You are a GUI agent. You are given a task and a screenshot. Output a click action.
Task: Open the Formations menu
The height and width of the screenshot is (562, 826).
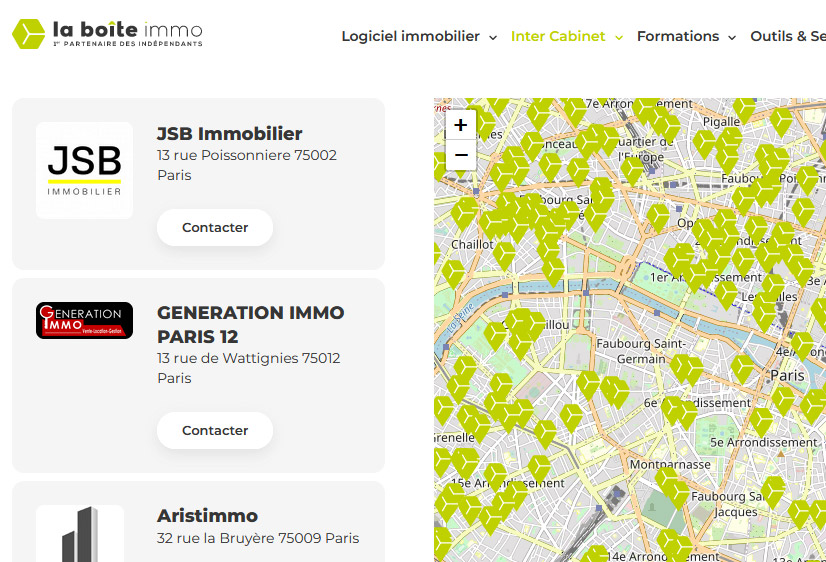point(677,36)
